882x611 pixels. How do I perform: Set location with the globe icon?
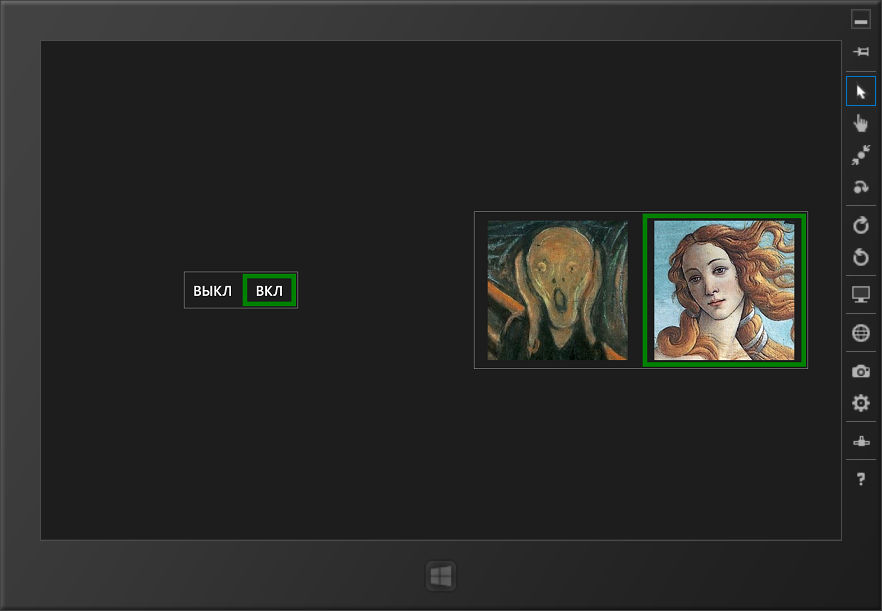click(861, 333)
